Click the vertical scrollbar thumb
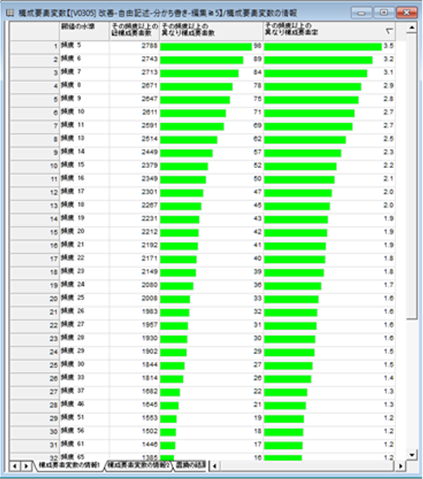Viewport: 423px width, 479px height. click(x=412, y=177)
